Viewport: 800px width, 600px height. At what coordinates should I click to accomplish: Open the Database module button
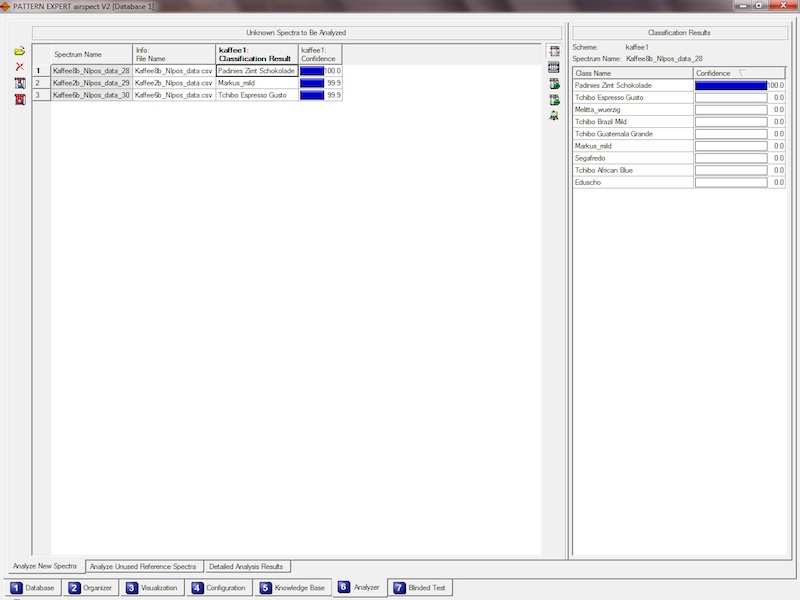point(34,588)
